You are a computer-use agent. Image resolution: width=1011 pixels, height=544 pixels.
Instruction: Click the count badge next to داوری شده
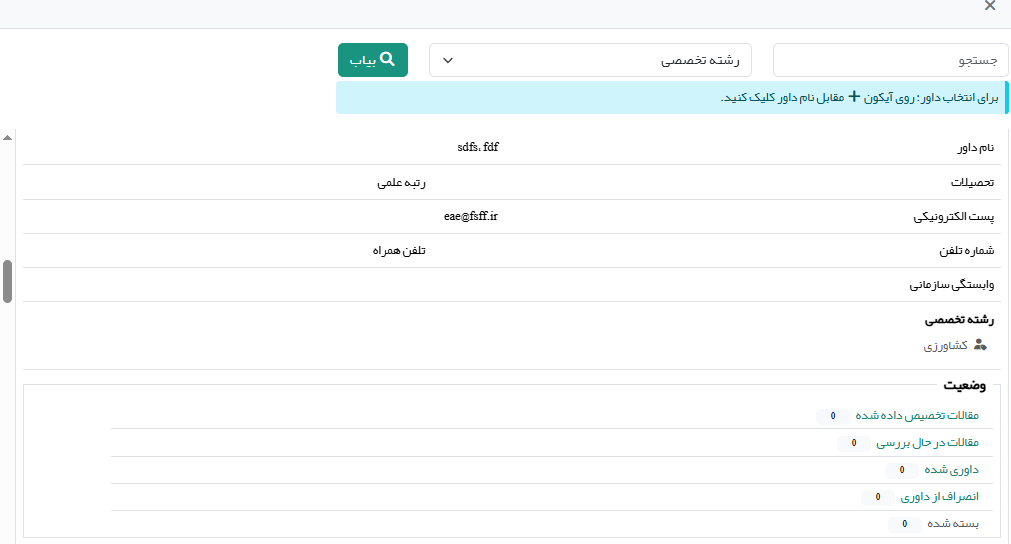pos(901,470)
